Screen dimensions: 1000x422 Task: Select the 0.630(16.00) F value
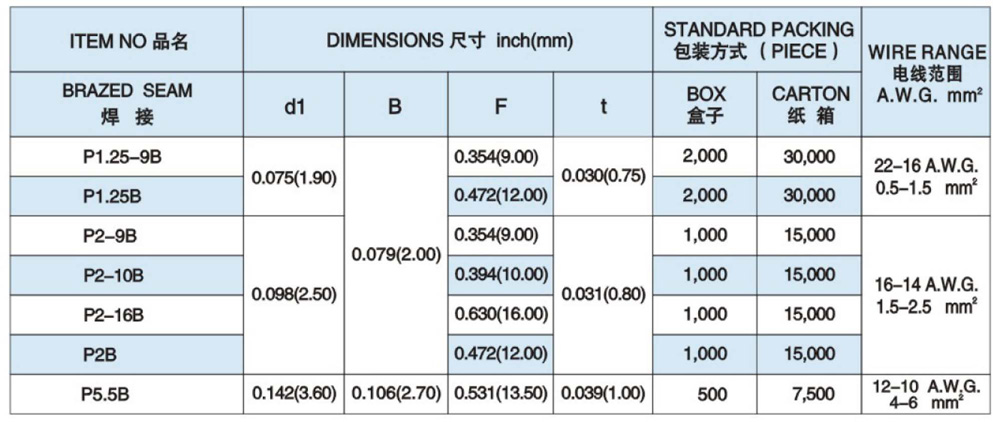tap(500, 315)
